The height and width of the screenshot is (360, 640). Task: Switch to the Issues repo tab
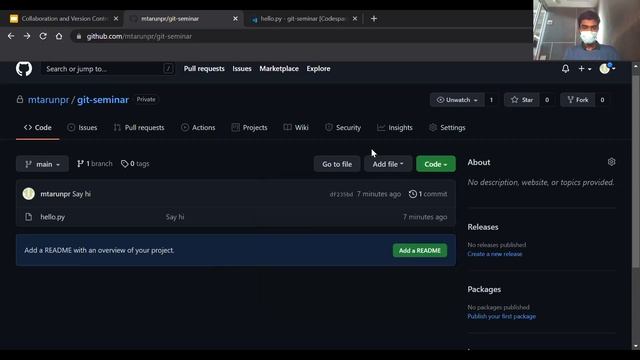click(x=82, y=128)
